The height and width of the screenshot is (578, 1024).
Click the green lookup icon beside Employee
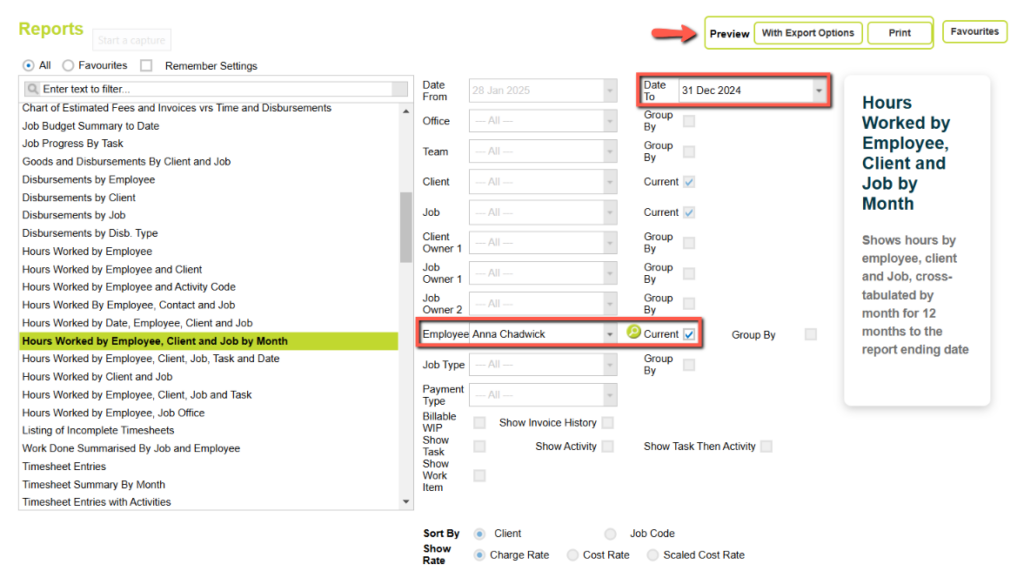[x=633, y=333]
